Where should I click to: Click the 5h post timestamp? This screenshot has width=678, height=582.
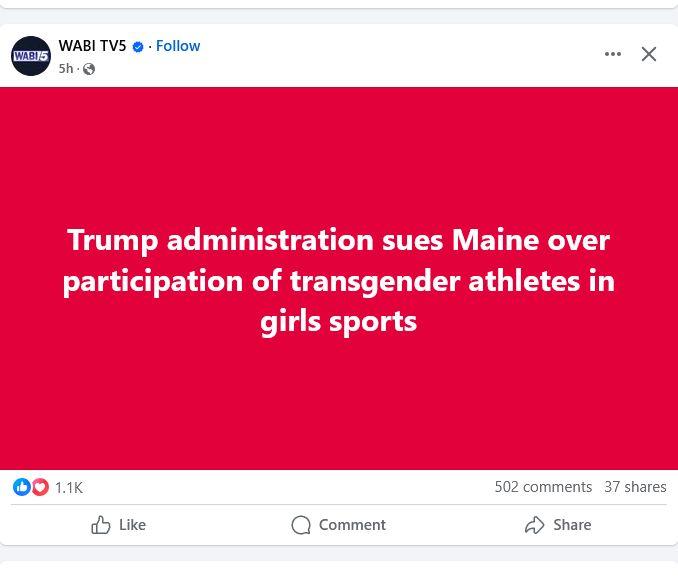(66, 69)
